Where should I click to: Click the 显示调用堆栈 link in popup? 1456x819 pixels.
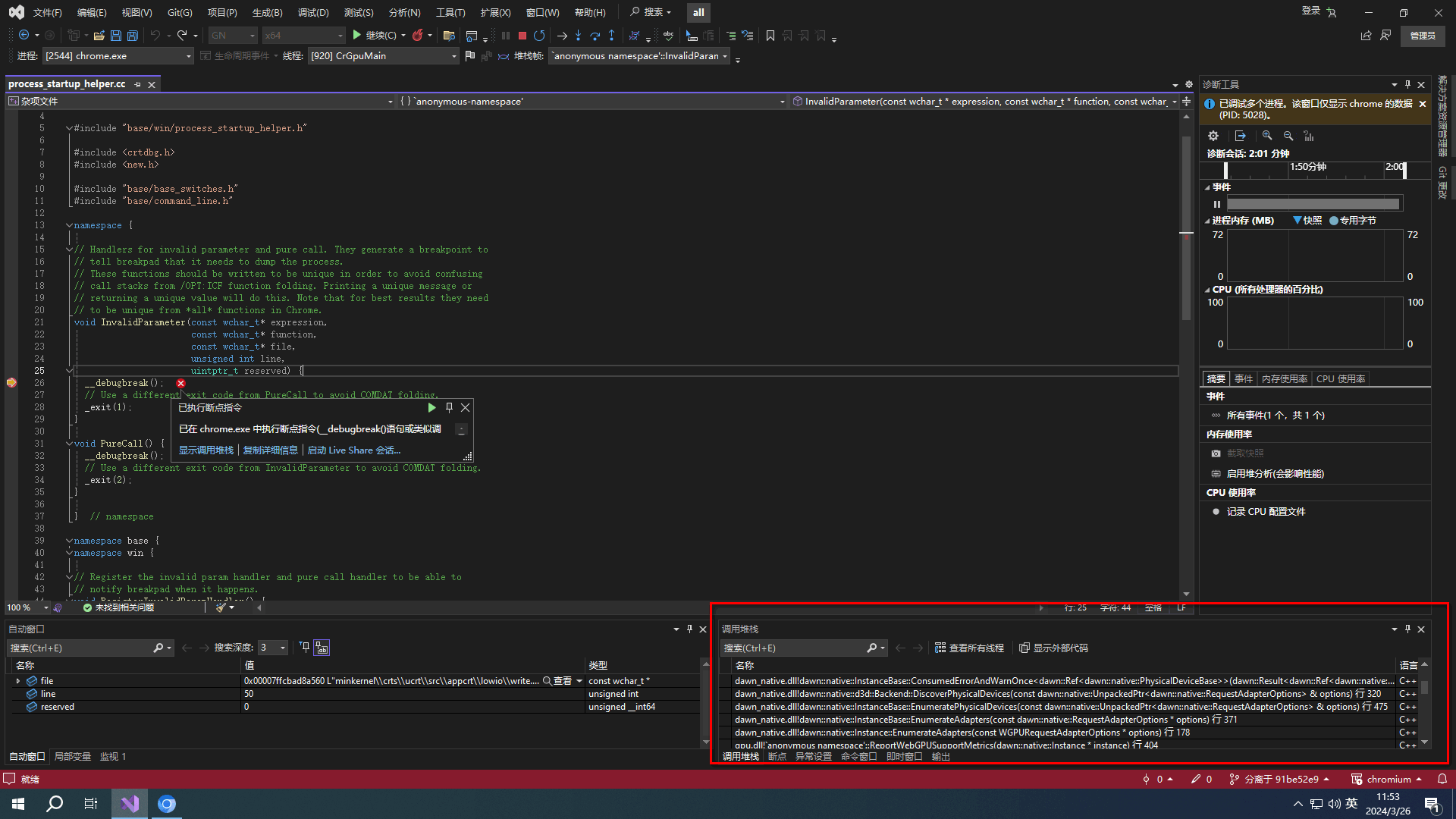(206, 450)
